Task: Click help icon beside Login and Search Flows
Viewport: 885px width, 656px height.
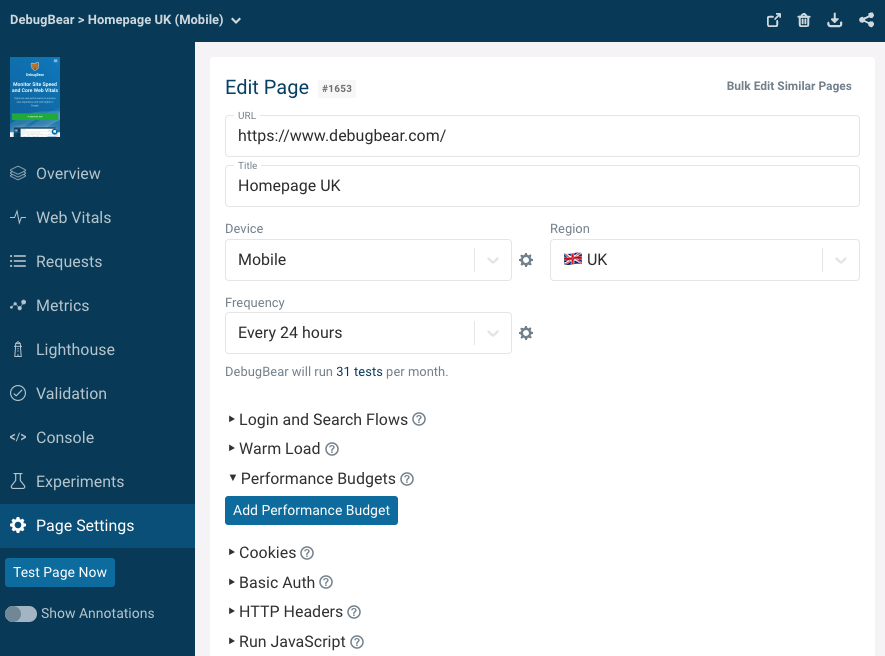Action: 419,419
